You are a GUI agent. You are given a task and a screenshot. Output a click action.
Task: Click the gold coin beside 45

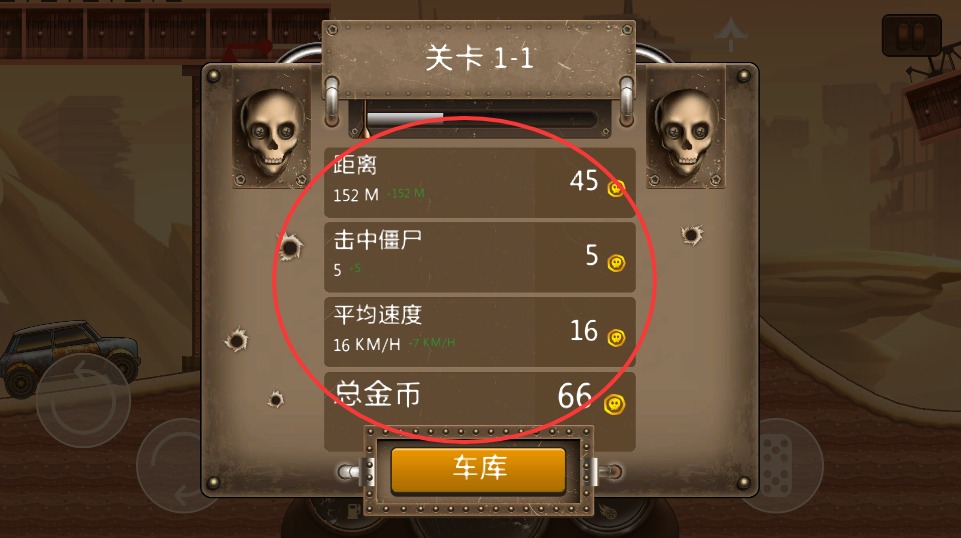pos(616,188)
